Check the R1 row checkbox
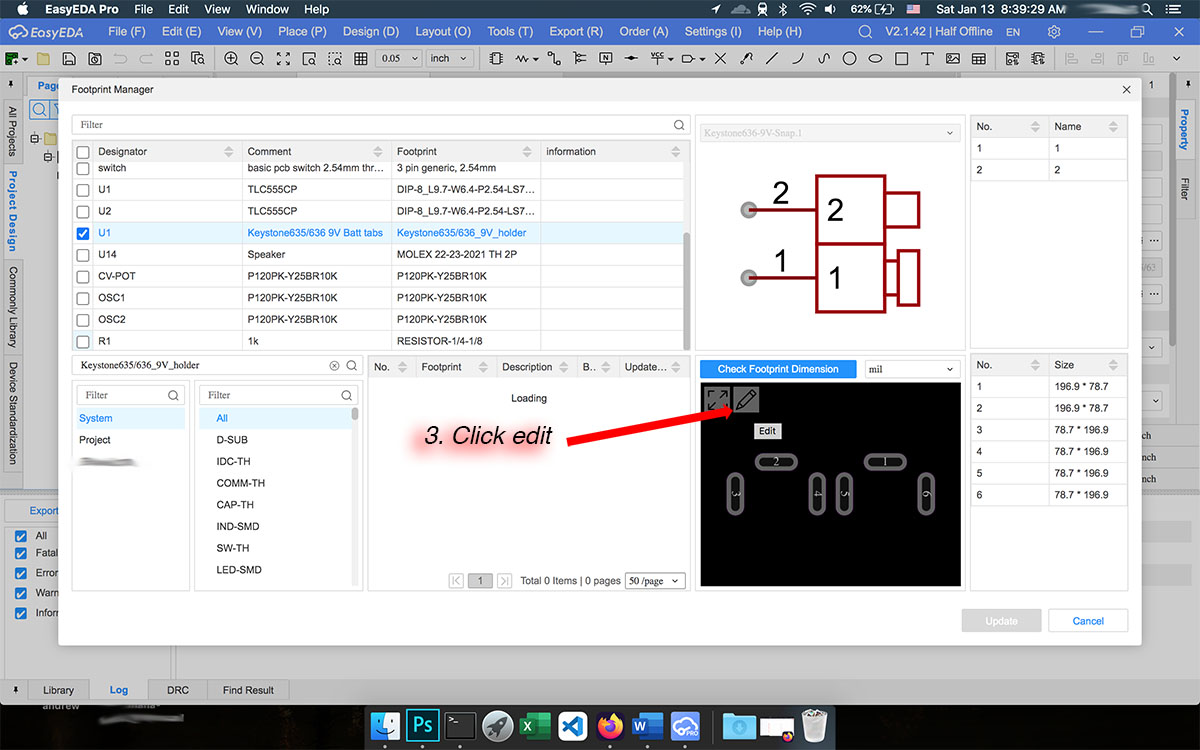This screenshot has width=1200, height=750. point(83,341)
